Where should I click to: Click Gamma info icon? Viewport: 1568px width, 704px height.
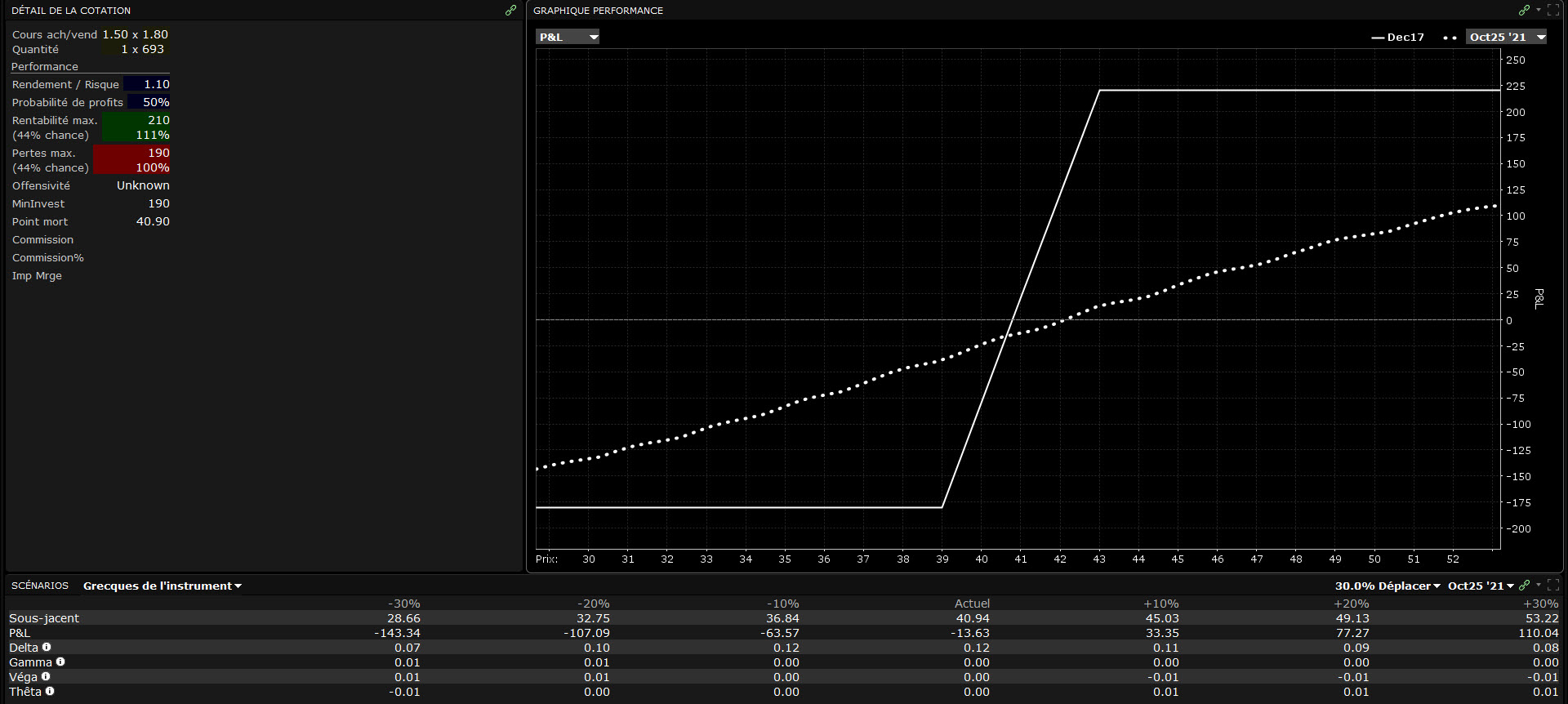pyautogui.click(x=60, y=662)
